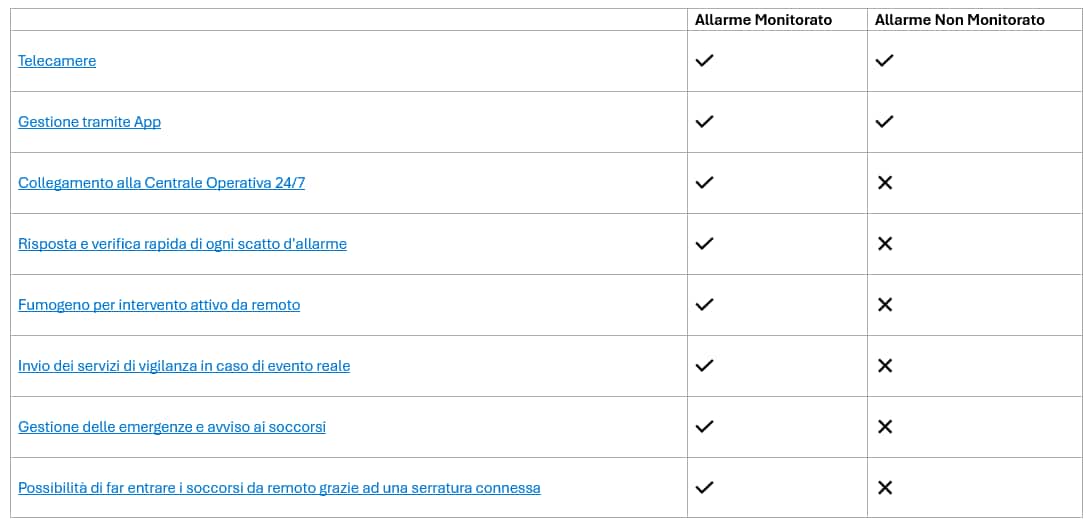Open Invio dei servizi di vigilanza link
This screenshot has height=523, width=1087.
(x=184, y=366)
